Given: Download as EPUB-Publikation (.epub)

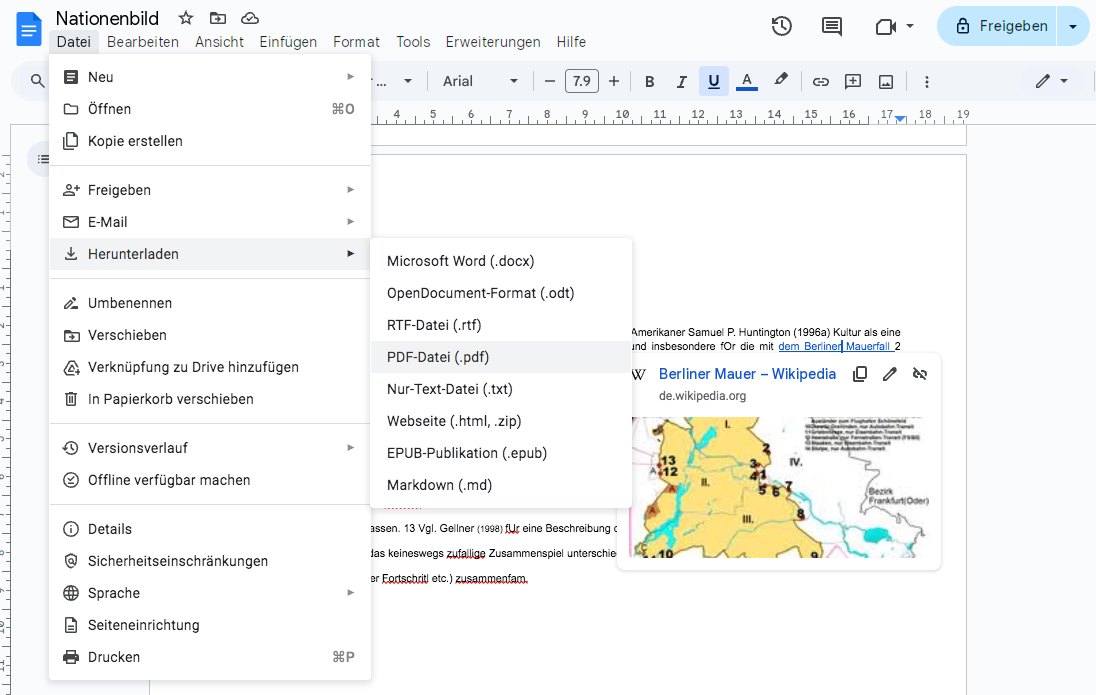Looking at the screenshot, I should [x=500, y=454].
